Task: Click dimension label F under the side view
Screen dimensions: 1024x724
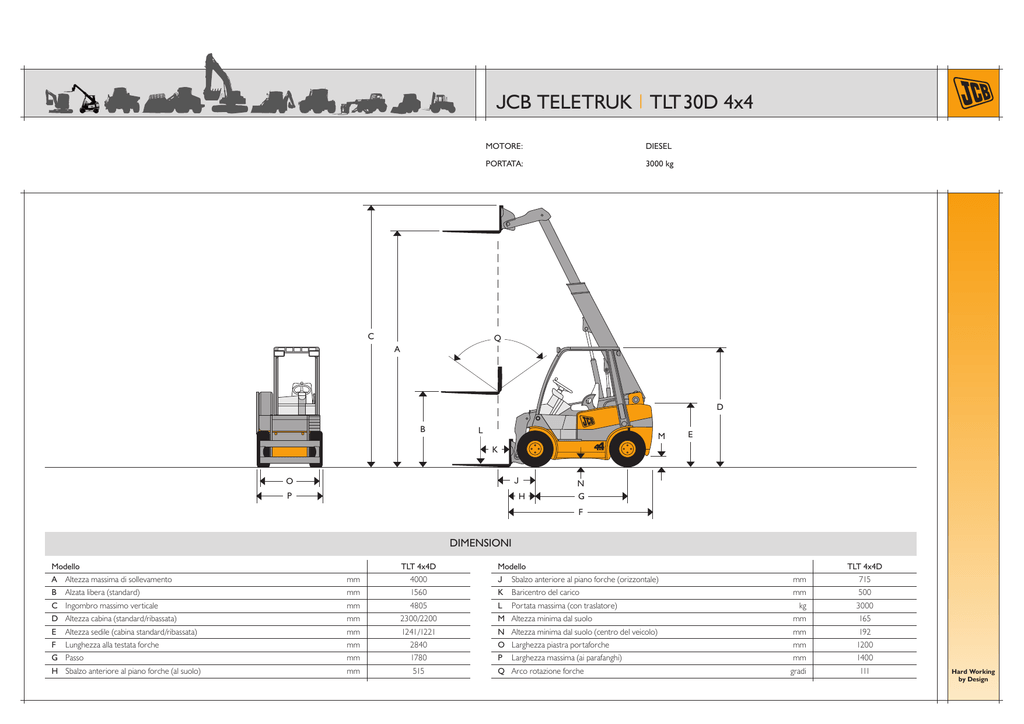Action: tap(581, 512)
